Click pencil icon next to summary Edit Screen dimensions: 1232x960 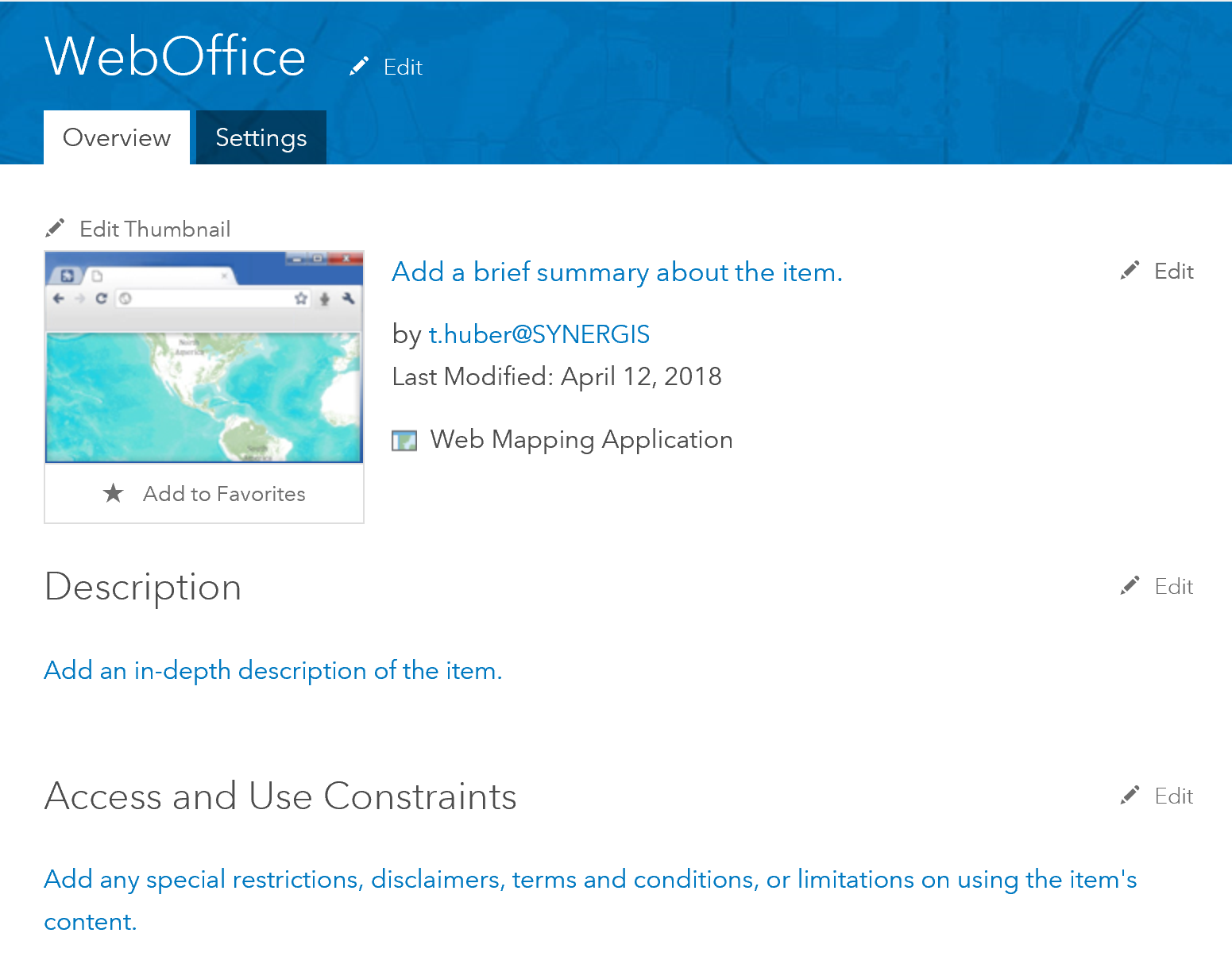[x=1130, y=271]
